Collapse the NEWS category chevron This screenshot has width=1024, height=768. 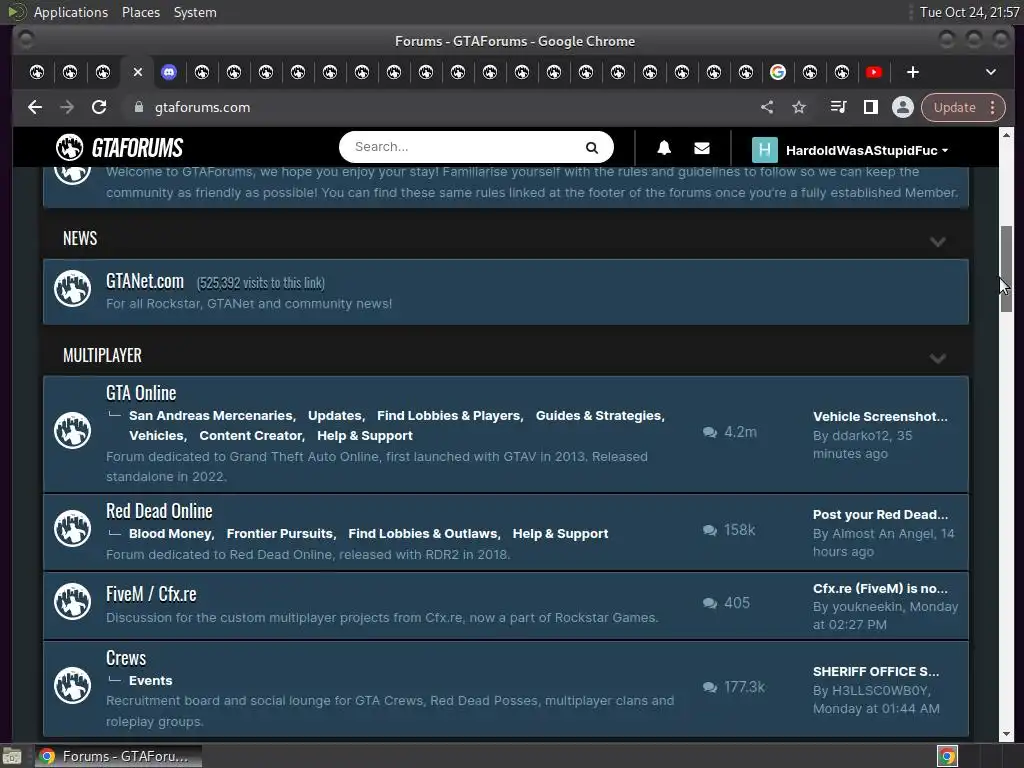pyautogui.click(x=938, y=242)
